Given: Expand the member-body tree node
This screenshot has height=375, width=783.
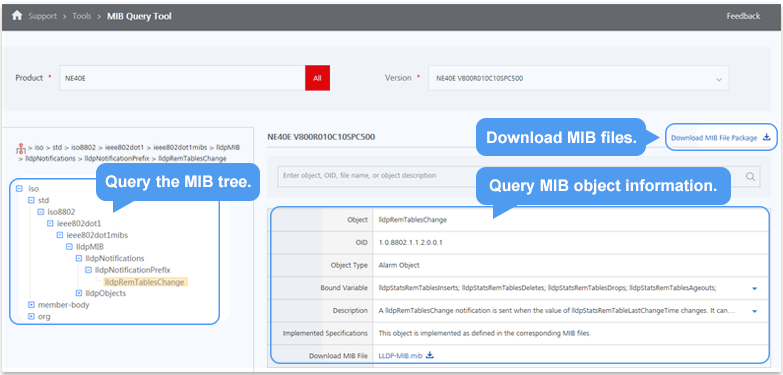Looking at the screenshot, I should point(31,305).
